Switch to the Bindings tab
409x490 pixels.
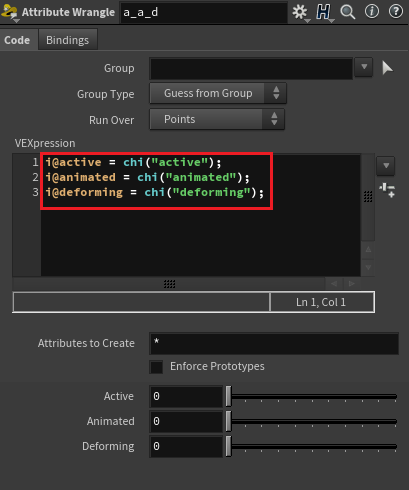[x=68, y=40]
